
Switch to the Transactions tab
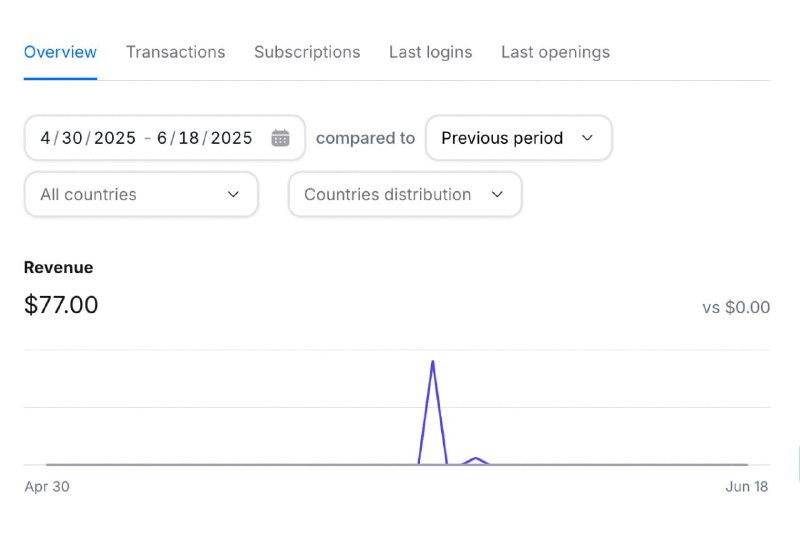pos(175,52)
